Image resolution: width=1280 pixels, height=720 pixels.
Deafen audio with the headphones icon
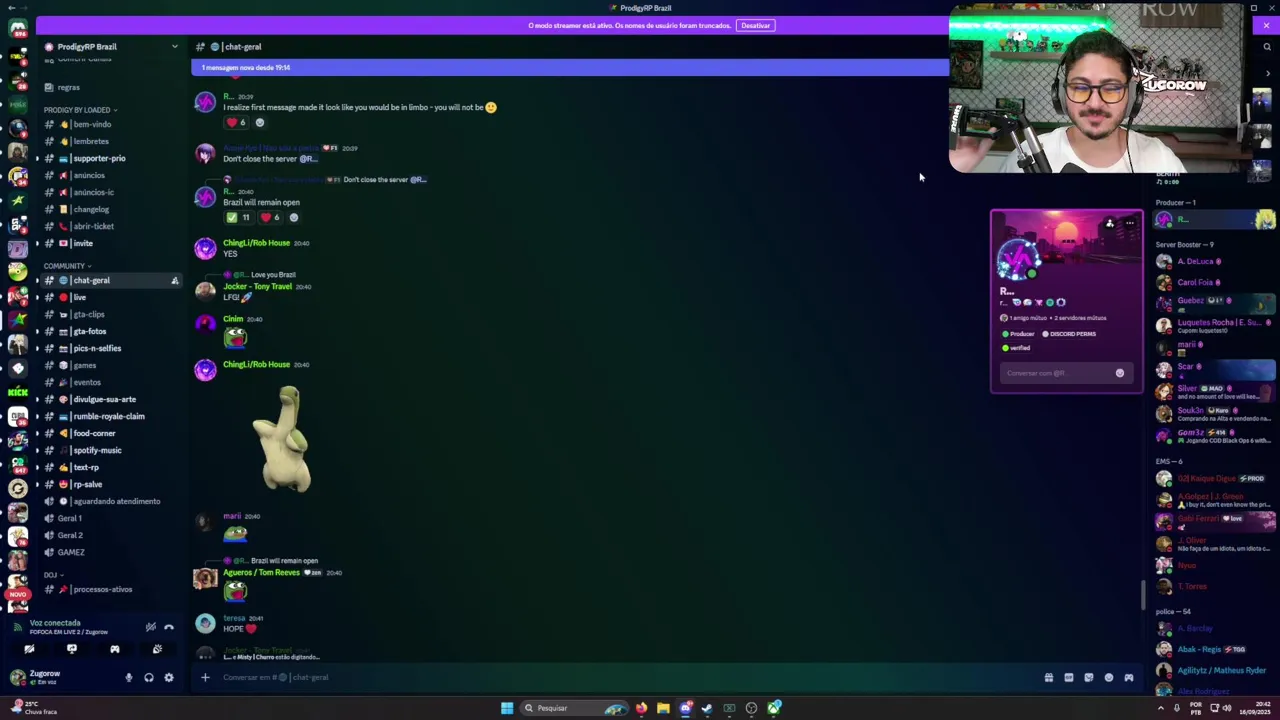click(x=149, y=678)
